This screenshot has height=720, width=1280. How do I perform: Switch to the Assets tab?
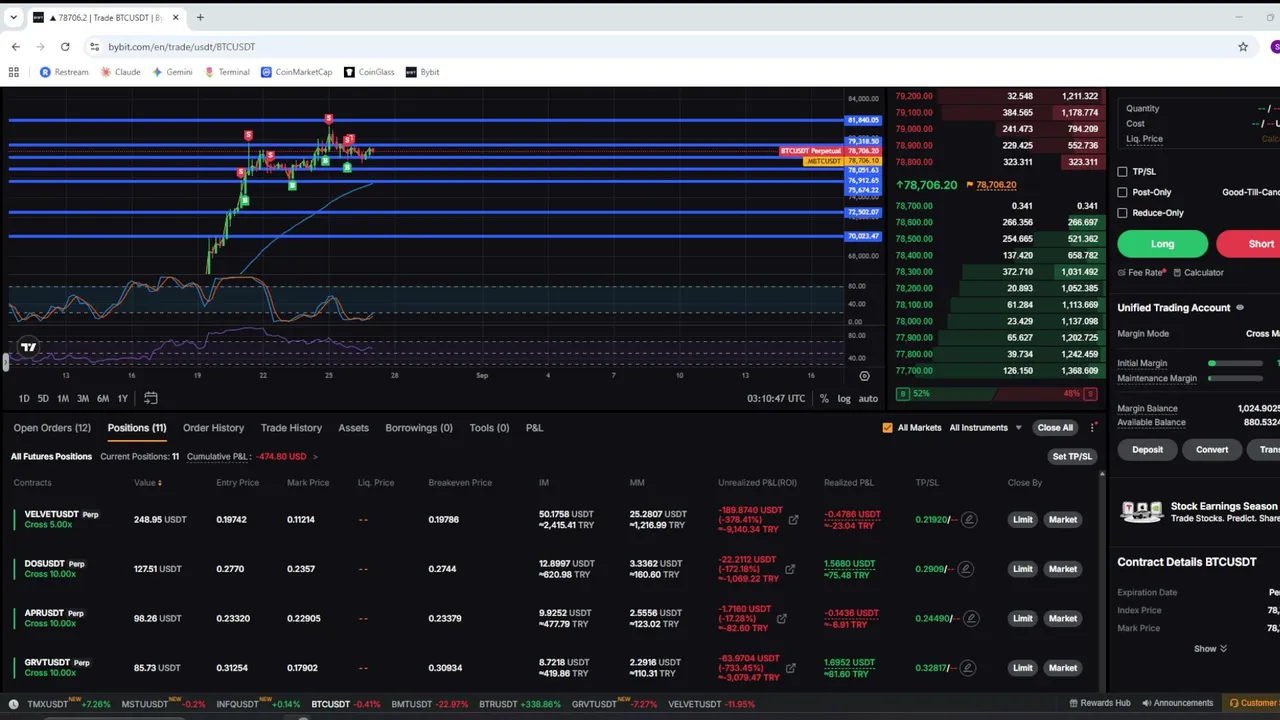(x=353, y=428)
